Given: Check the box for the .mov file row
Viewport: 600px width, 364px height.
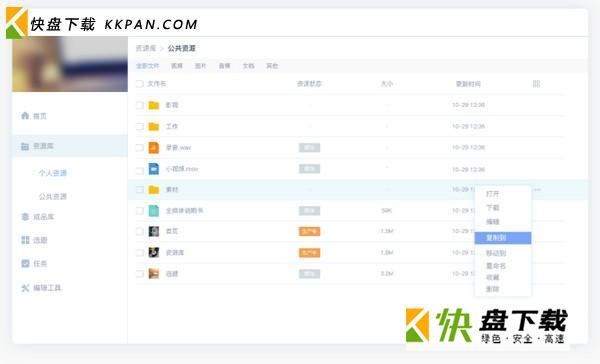Looking at the screenshot, I should point(140,170).
